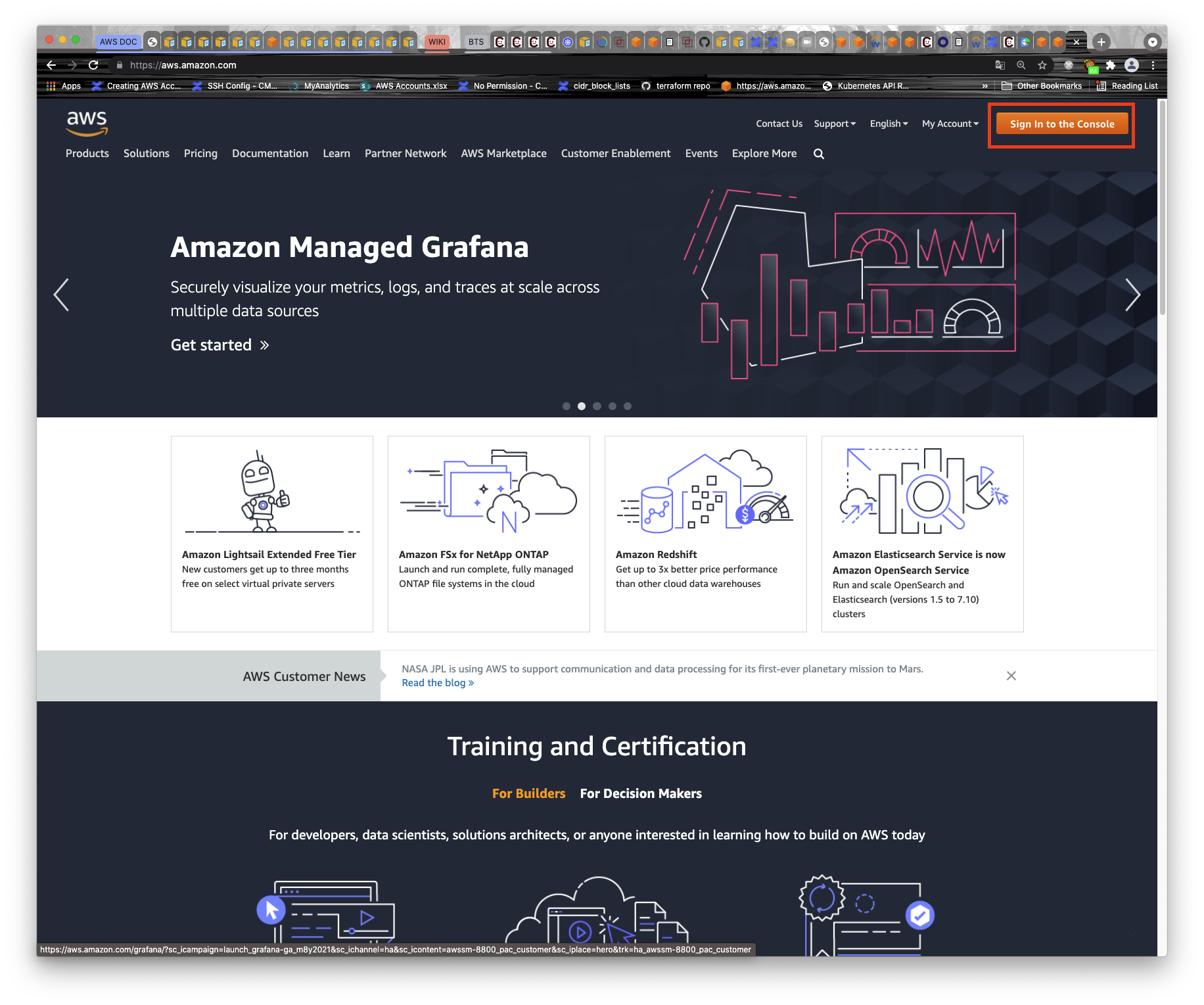Click the site lock icon in address bar
The image size is (1204, 1005).
tap(120, 65)
